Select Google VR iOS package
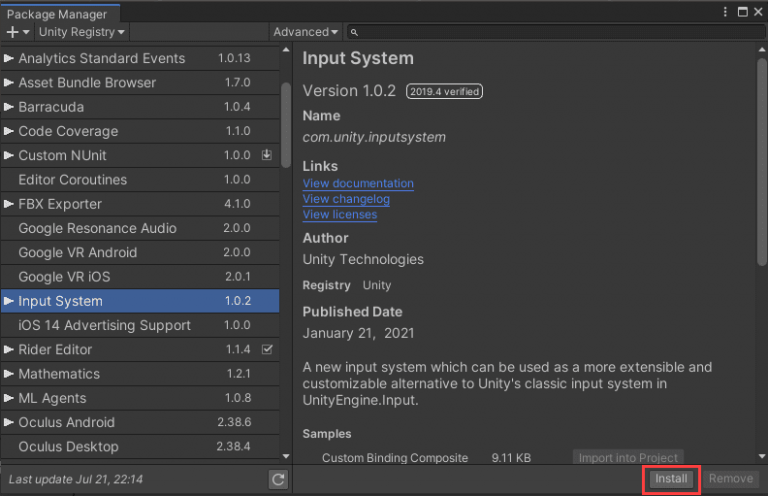The width and height of the screenshot is (768, 496). [x=140, y=277]
